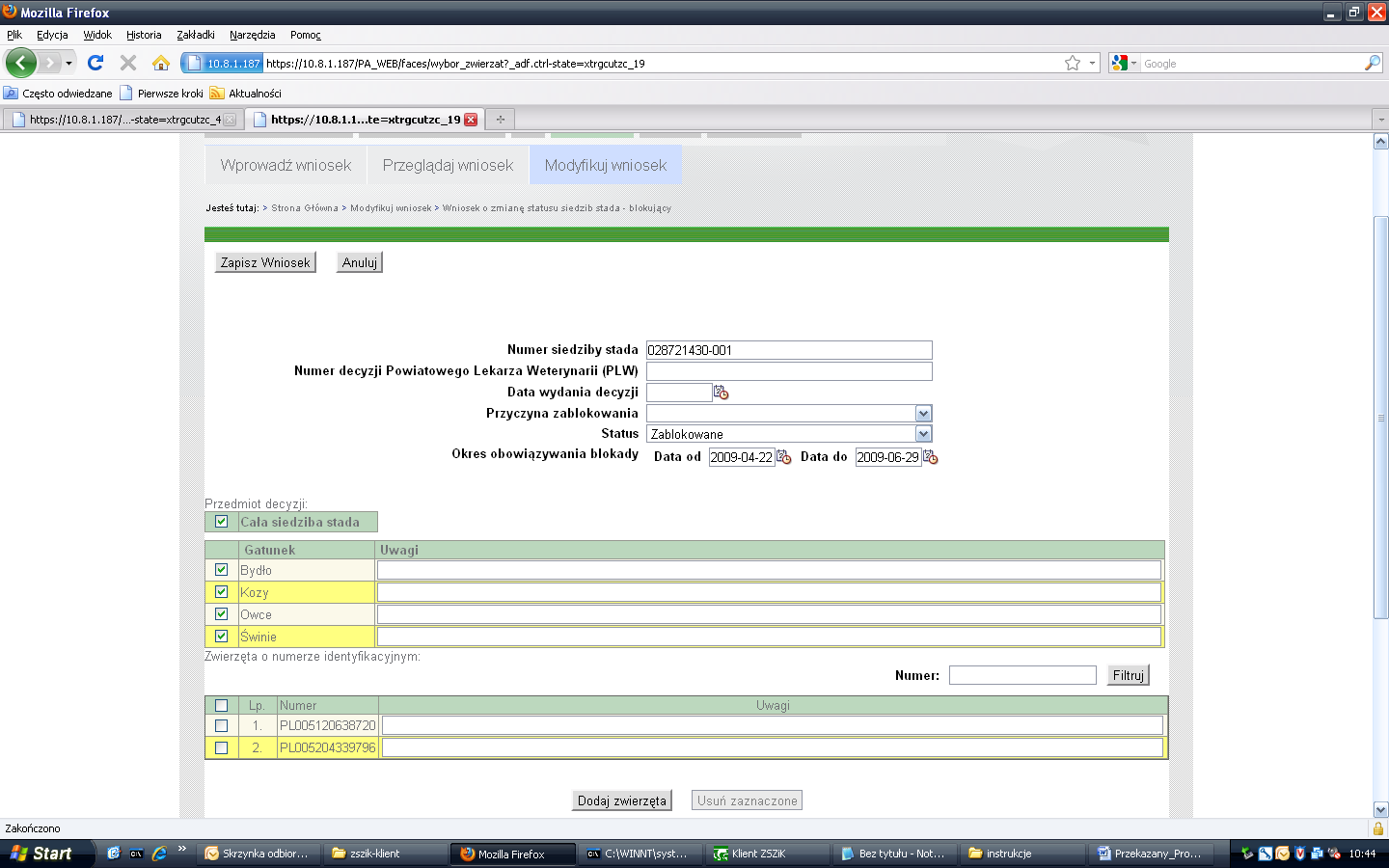Open the Edycja menu

[52, 35]
